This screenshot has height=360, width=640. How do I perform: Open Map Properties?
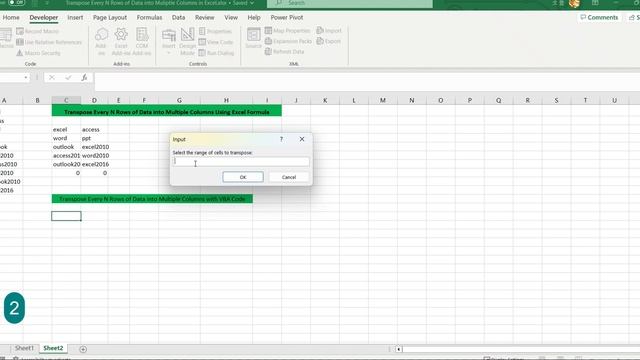coord(287,31)
